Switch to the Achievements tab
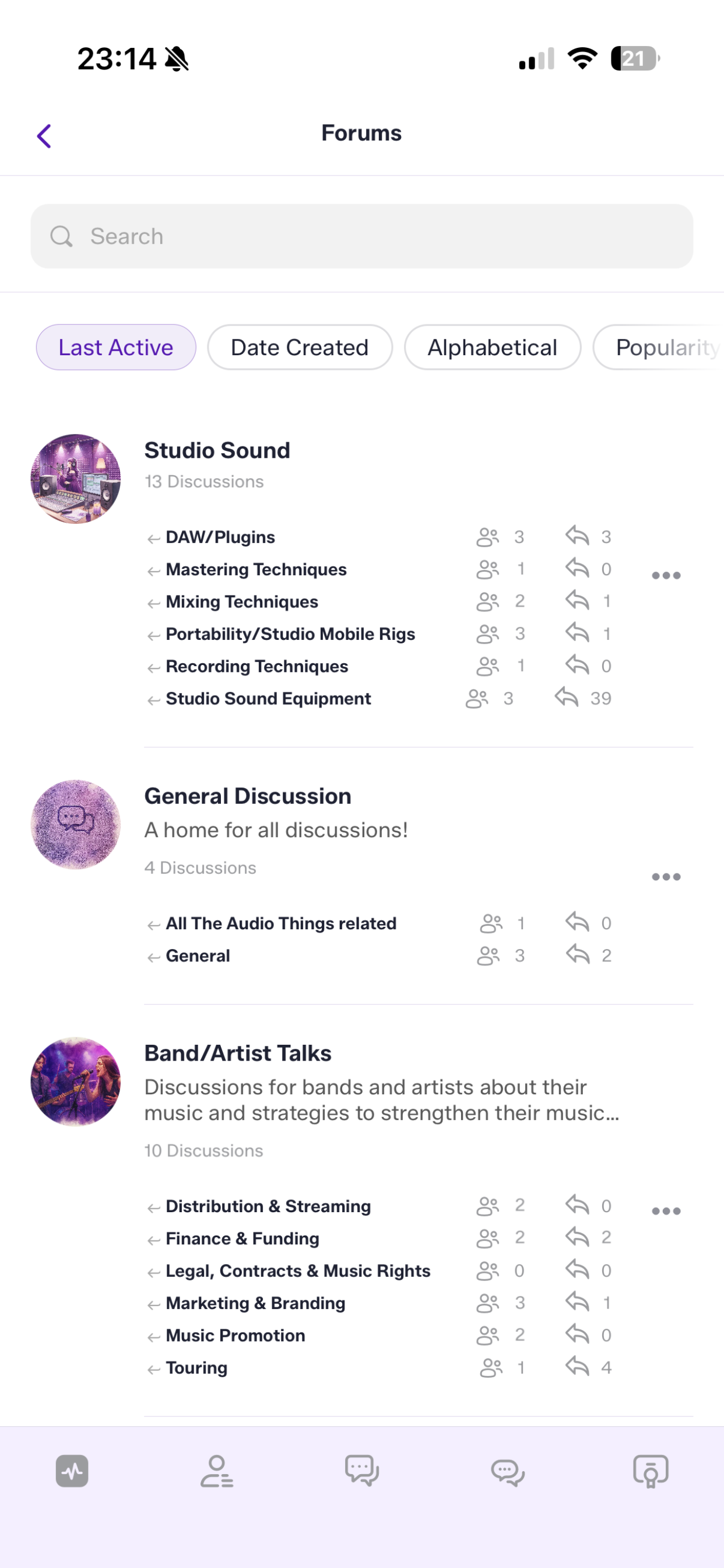 click(x=651, y=1471)
